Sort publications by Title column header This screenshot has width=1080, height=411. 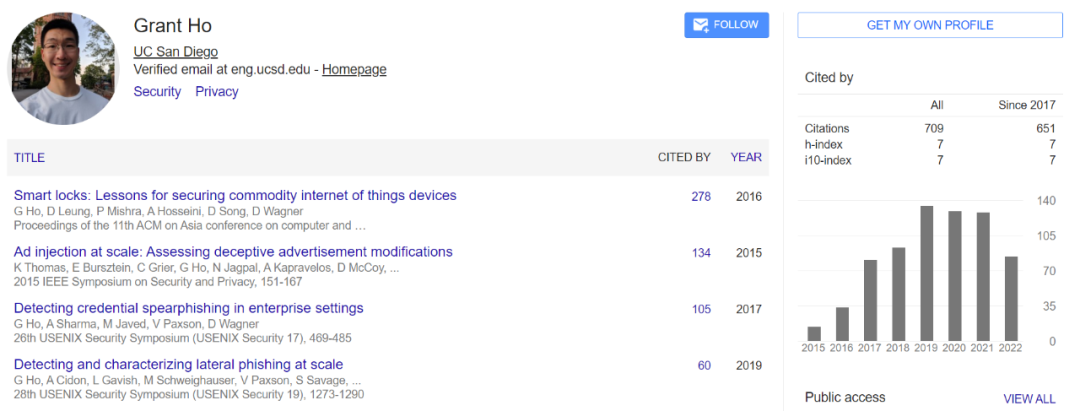click(29, 158)
